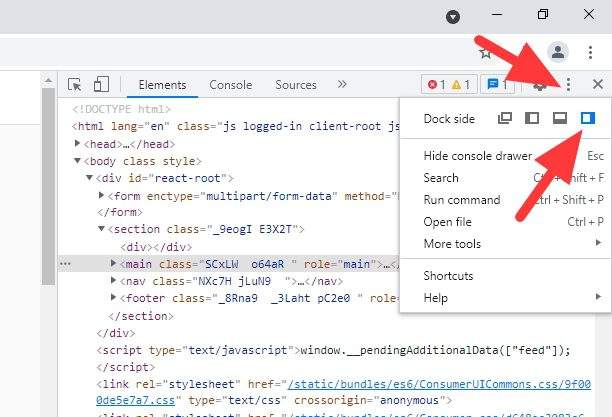The width and height of the screenshot is (612, 417).
Task: Click the three dots beside the main row
Action: 65,264
